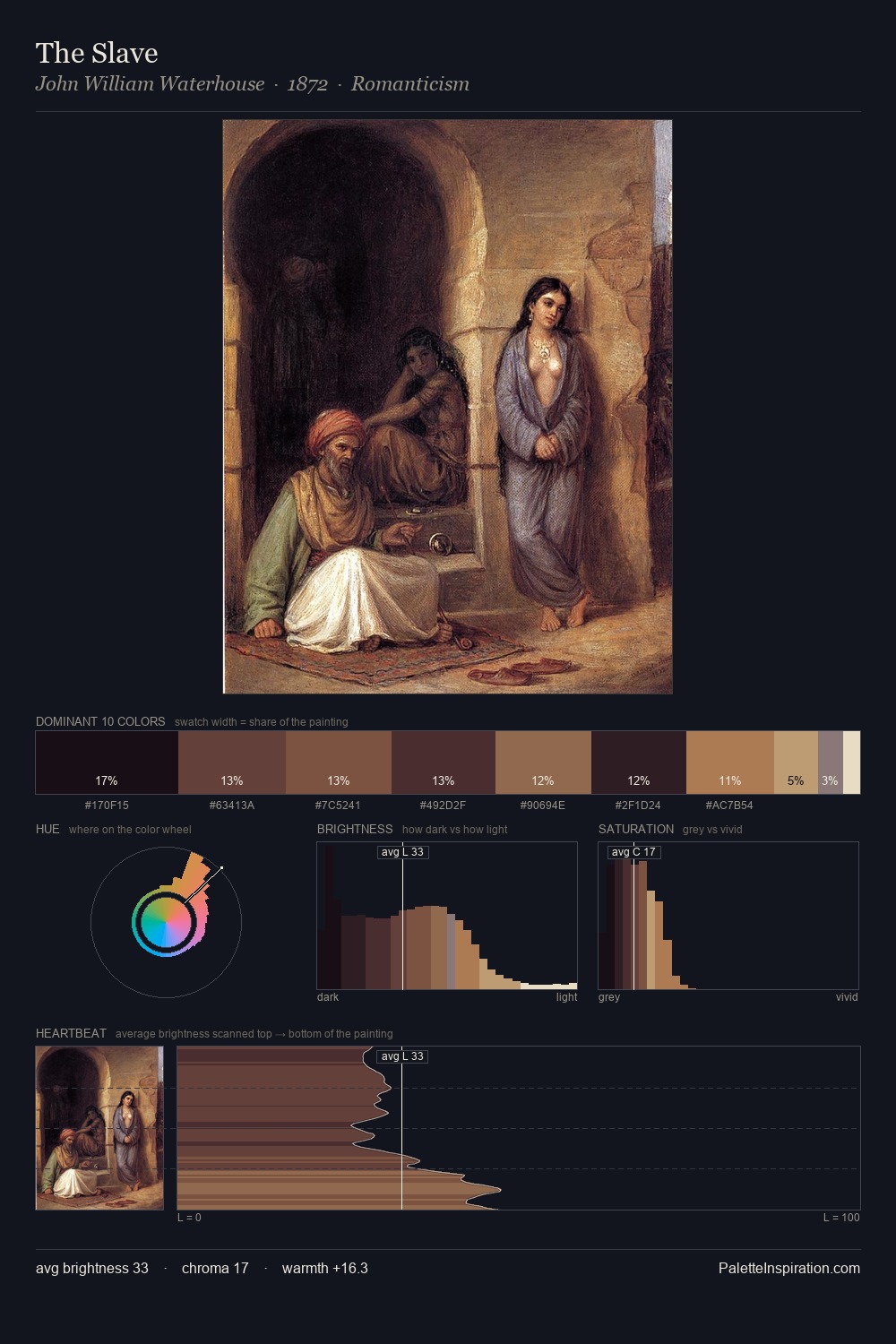This screenshot has width=896, height=1344.
Task: Click the 'DOMINANT 10 COLORS' heading
Action: pyautogui.click(x=100, y=721)
